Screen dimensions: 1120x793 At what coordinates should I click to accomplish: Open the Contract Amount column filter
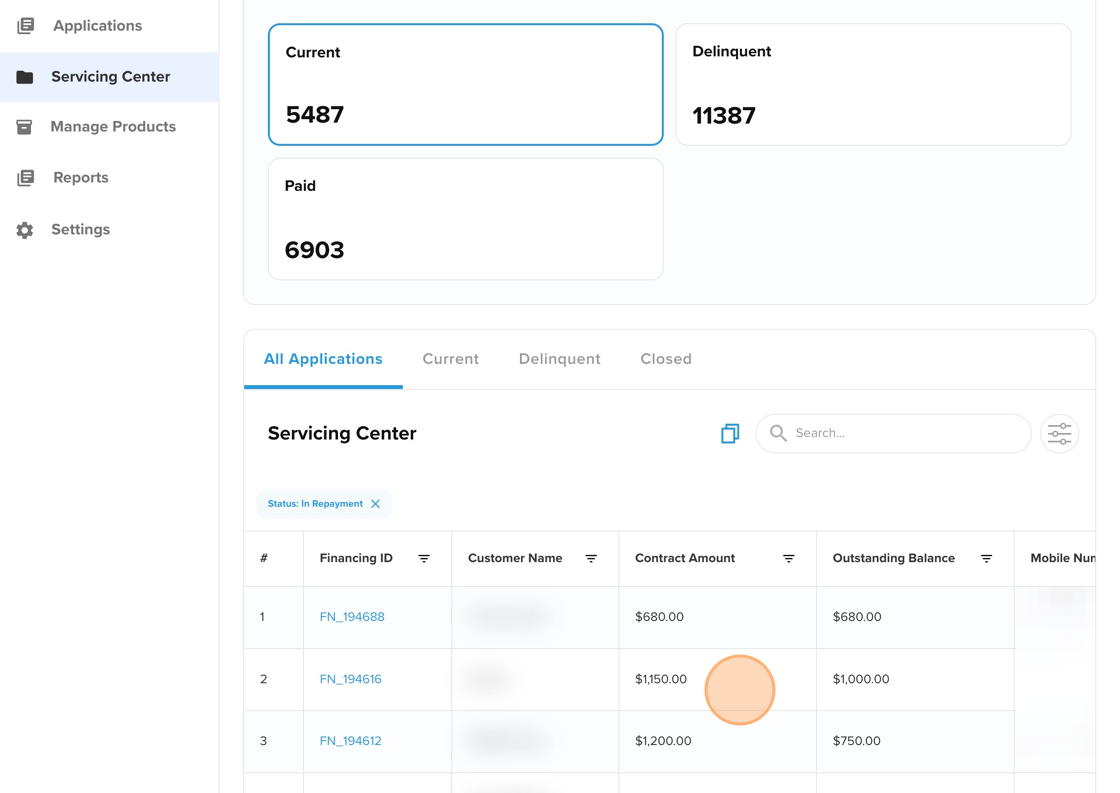[x=789, y=559]
